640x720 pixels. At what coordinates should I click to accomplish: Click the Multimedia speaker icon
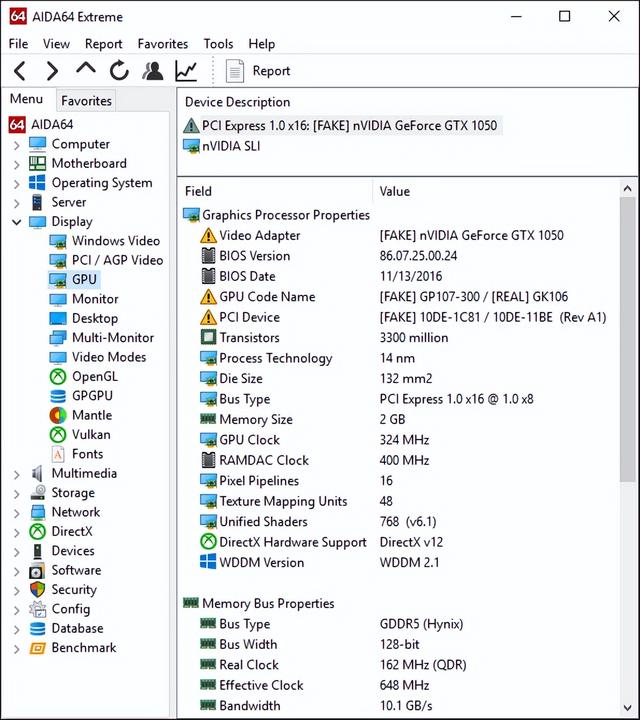[x=37, y=473]
